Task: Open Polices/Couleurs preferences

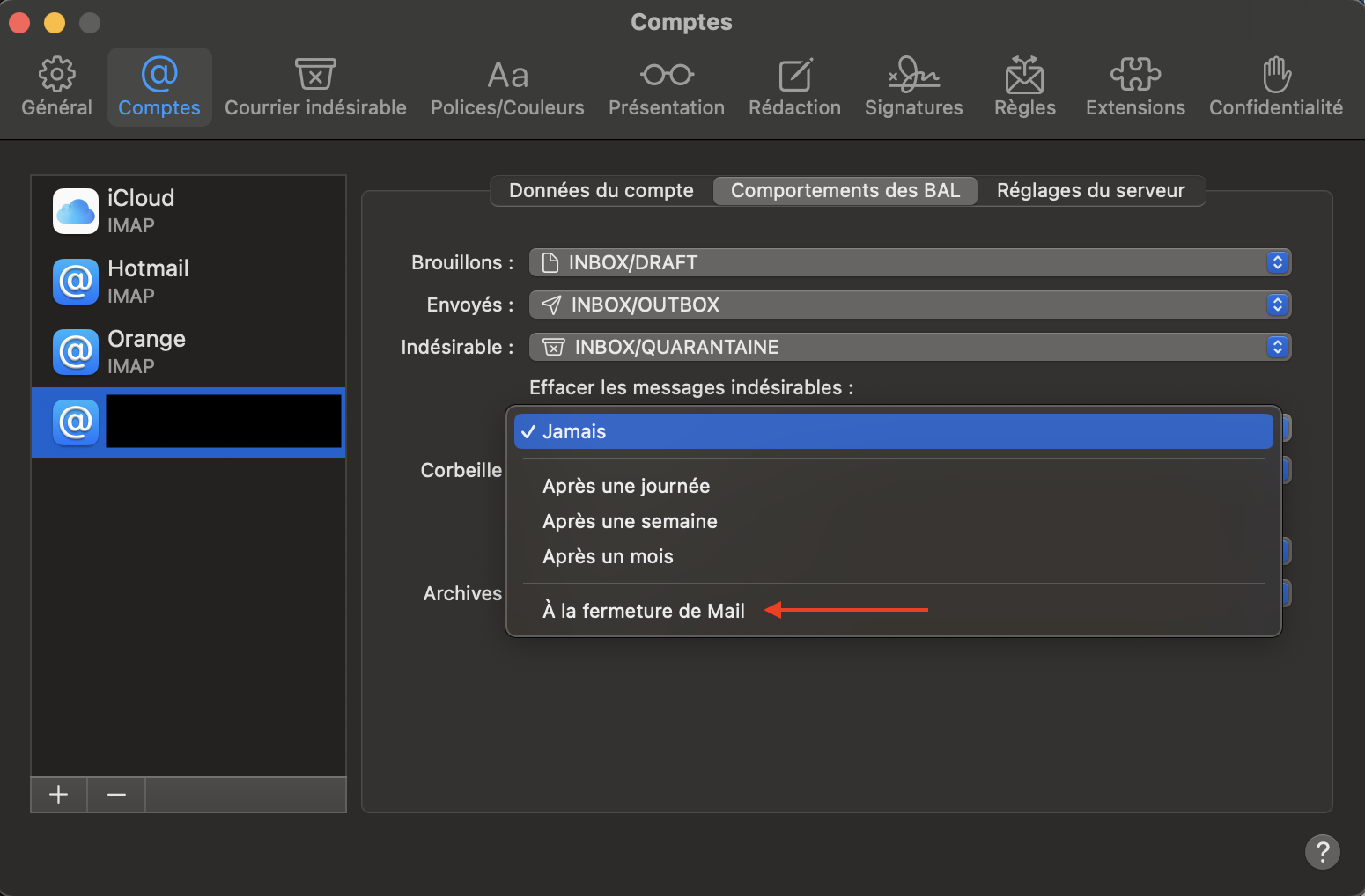Action: (507, 87)
